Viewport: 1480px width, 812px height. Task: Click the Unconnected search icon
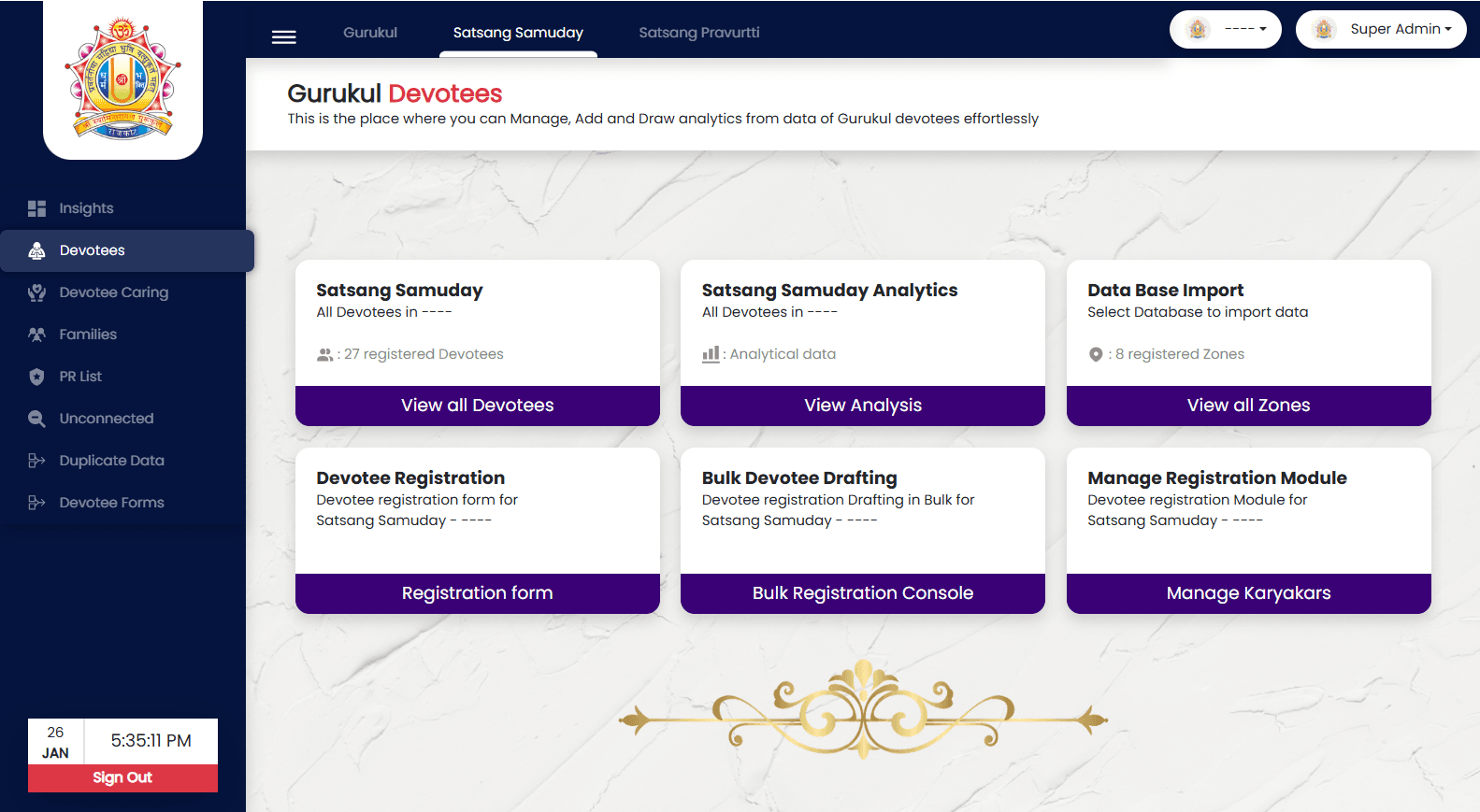pos(36,419)
